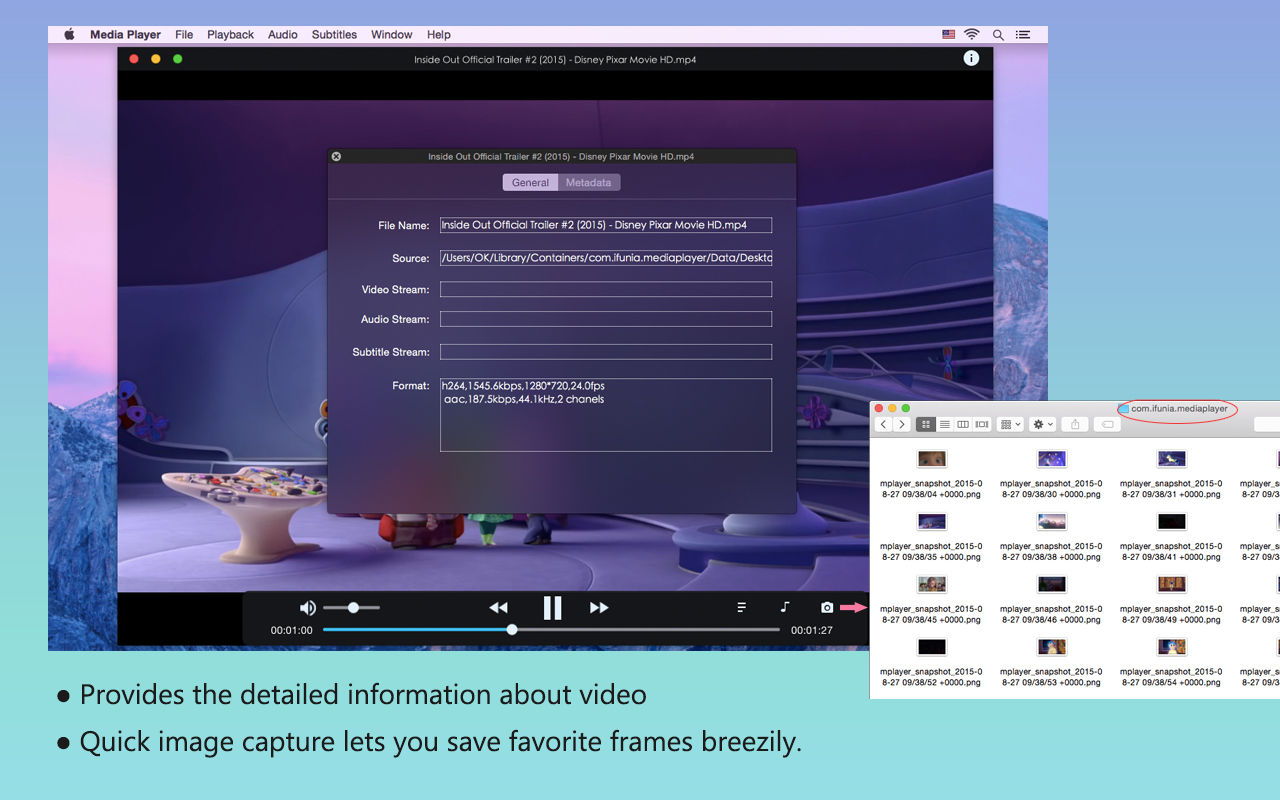Open the Audio menu

tap(283, 34)
